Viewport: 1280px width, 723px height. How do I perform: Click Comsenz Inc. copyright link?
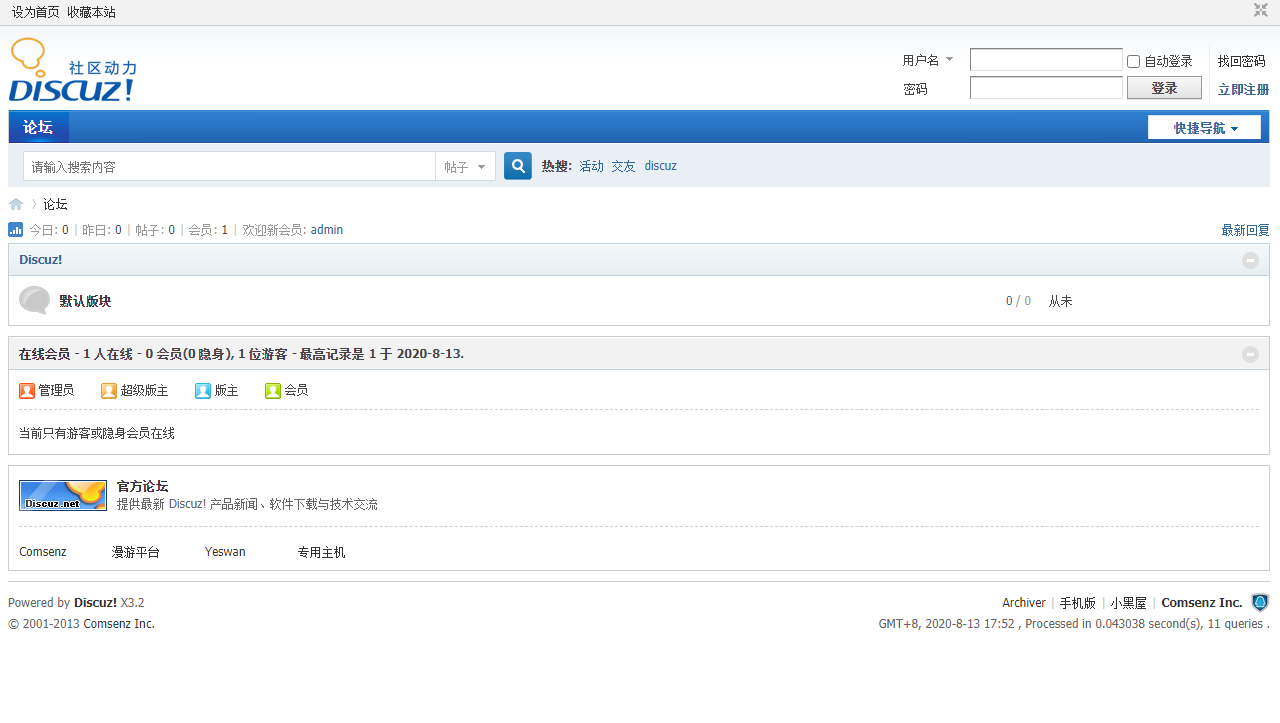tap(119, 624)
